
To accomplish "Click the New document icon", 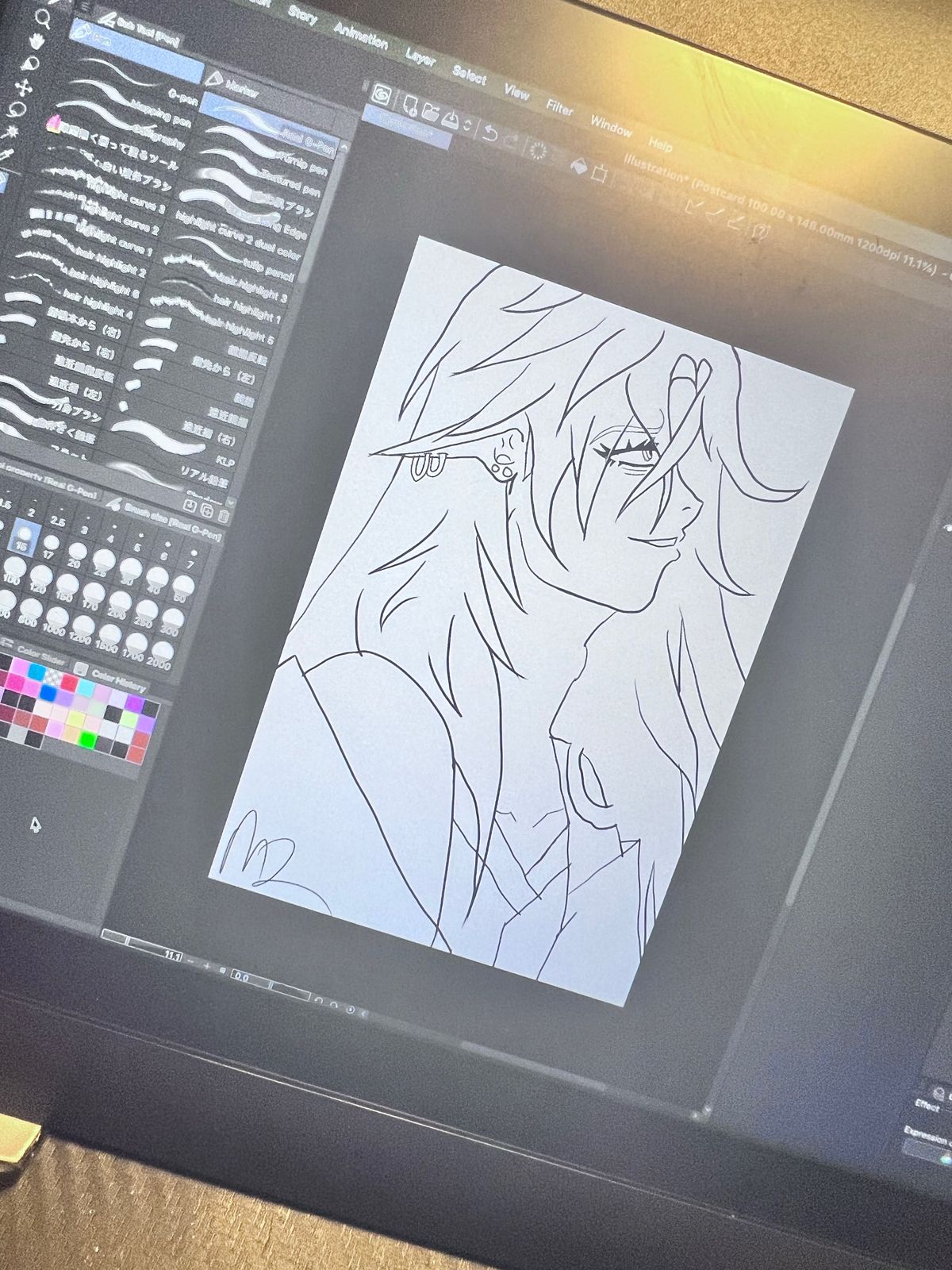I will [411, 106].
